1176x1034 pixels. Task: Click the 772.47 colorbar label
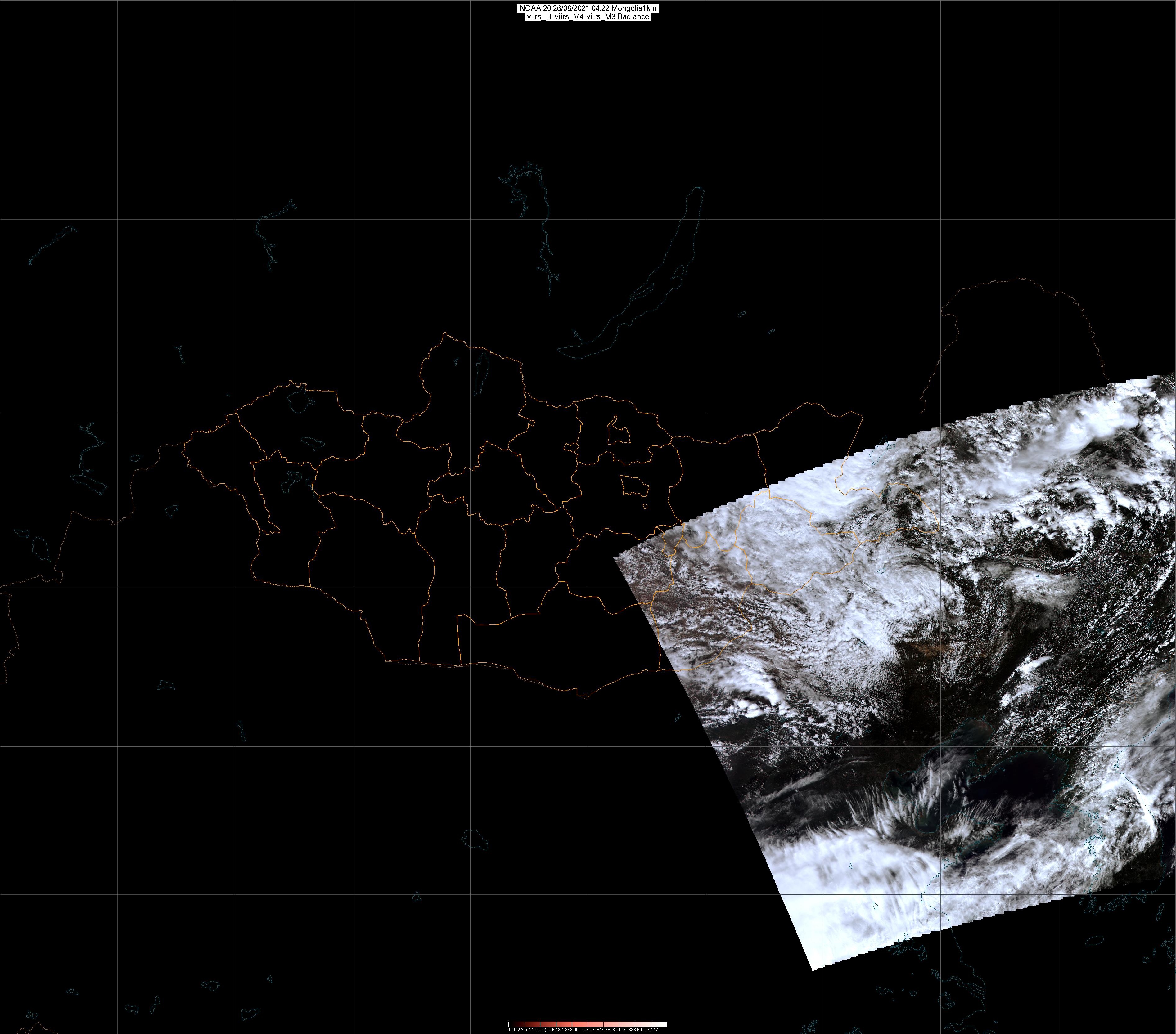coord(651,1029)
